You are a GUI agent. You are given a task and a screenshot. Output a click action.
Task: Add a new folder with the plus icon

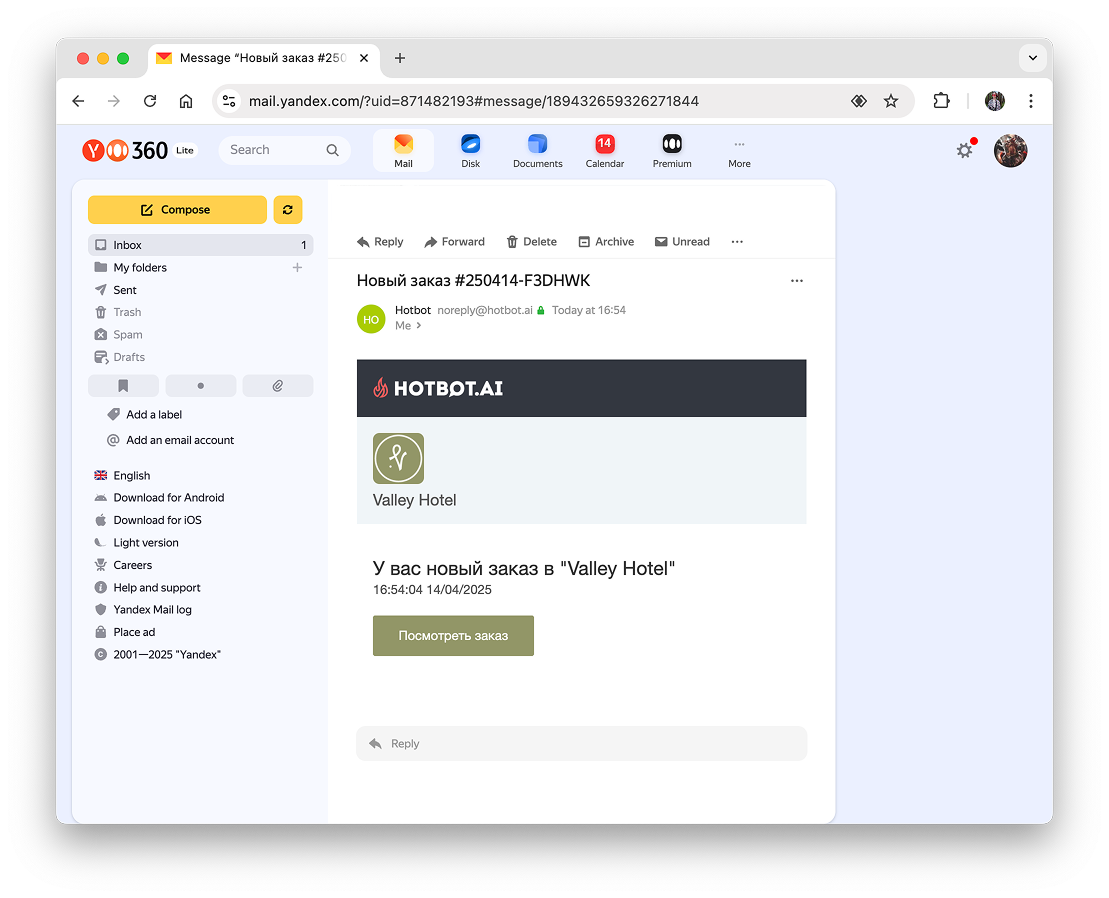point(297,267)
